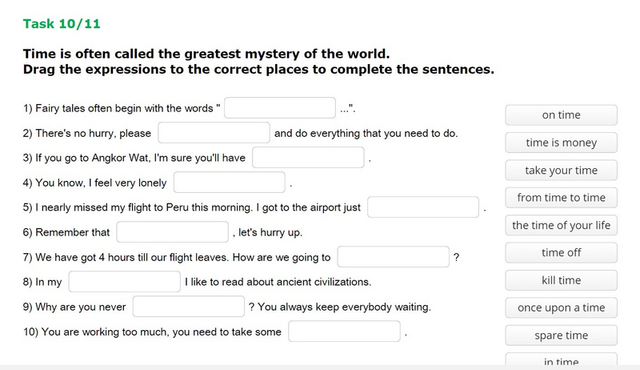Click the 'on time' expression tile
Viewport: 640px width, 370px height.
[x=561, y=115]
